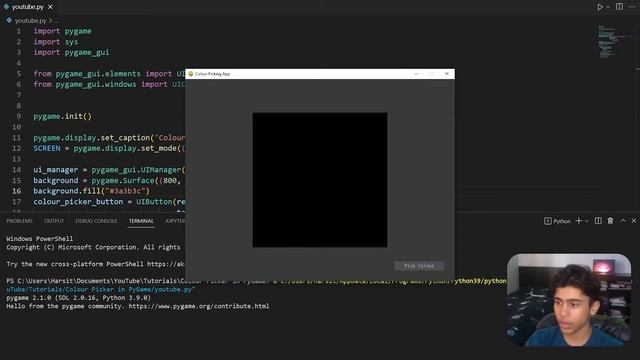
Task: Maximize panel with the chevron-up icon
Action: [623, 221]
